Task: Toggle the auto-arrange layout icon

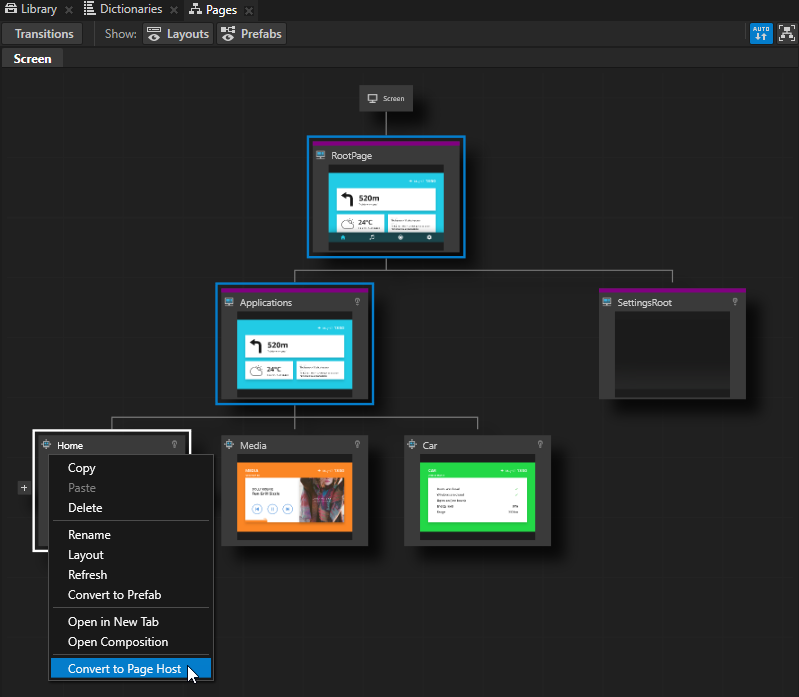Action: (x=761, y=34)
